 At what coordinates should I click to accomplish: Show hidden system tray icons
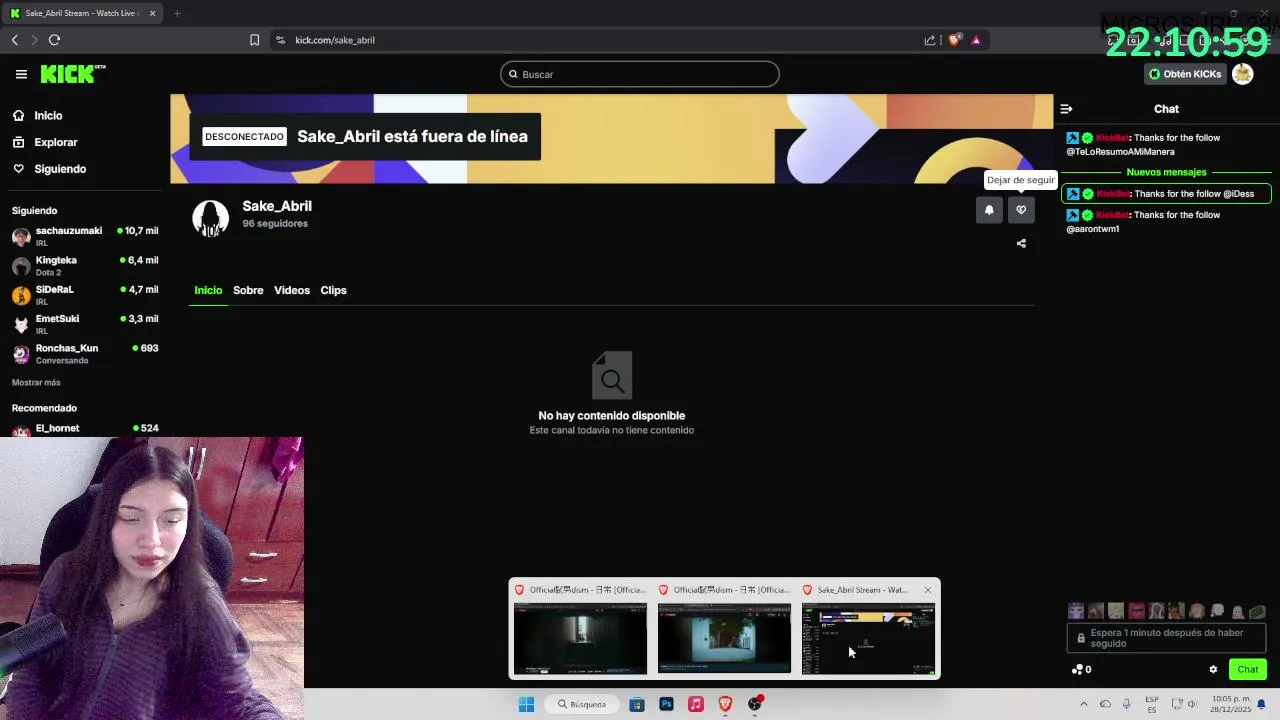(x=1083, y=704)
